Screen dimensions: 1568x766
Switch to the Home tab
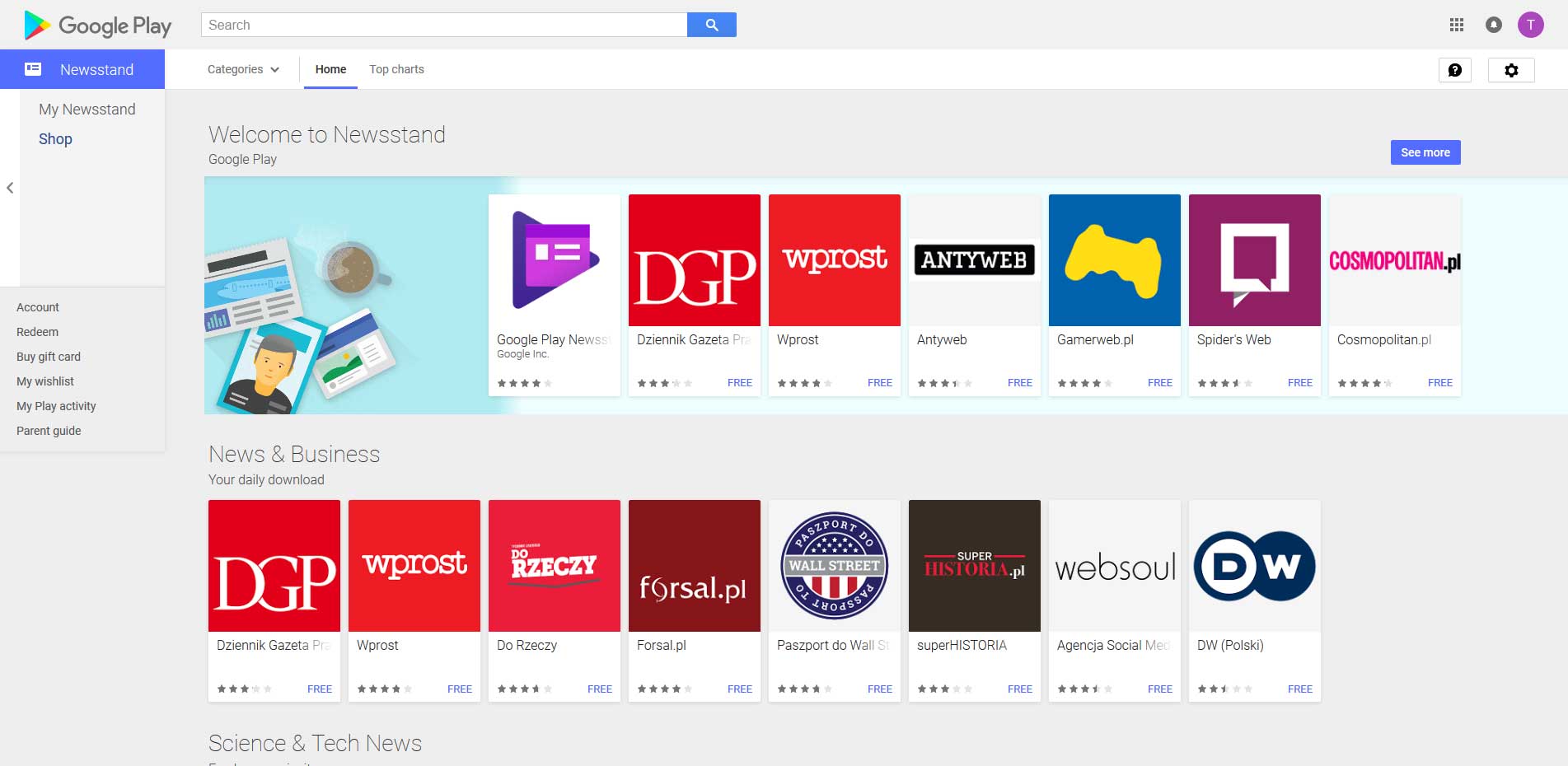(330, 69)
